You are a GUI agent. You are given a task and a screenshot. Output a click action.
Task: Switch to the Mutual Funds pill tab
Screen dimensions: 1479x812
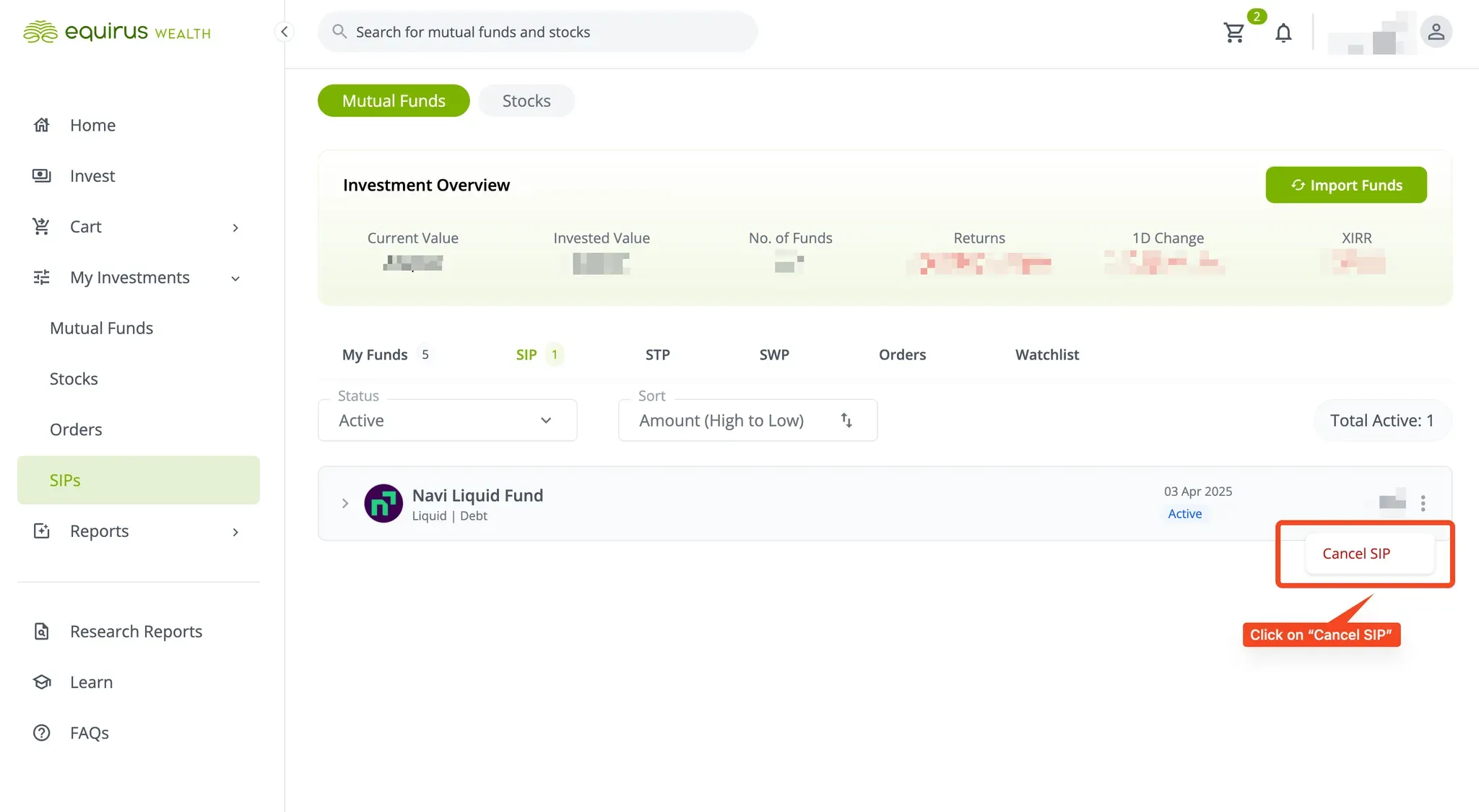[x=394, y=100]
